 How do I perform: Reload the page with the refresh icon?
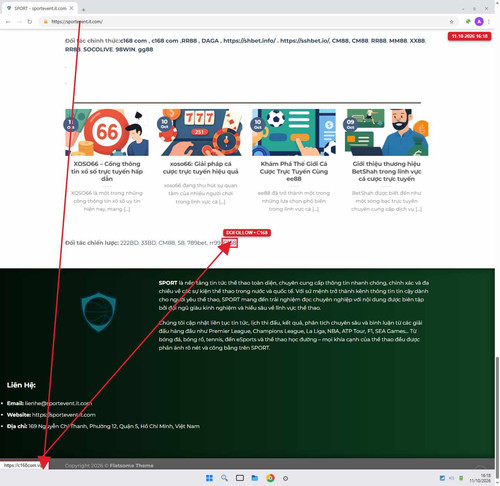[30, 22]
